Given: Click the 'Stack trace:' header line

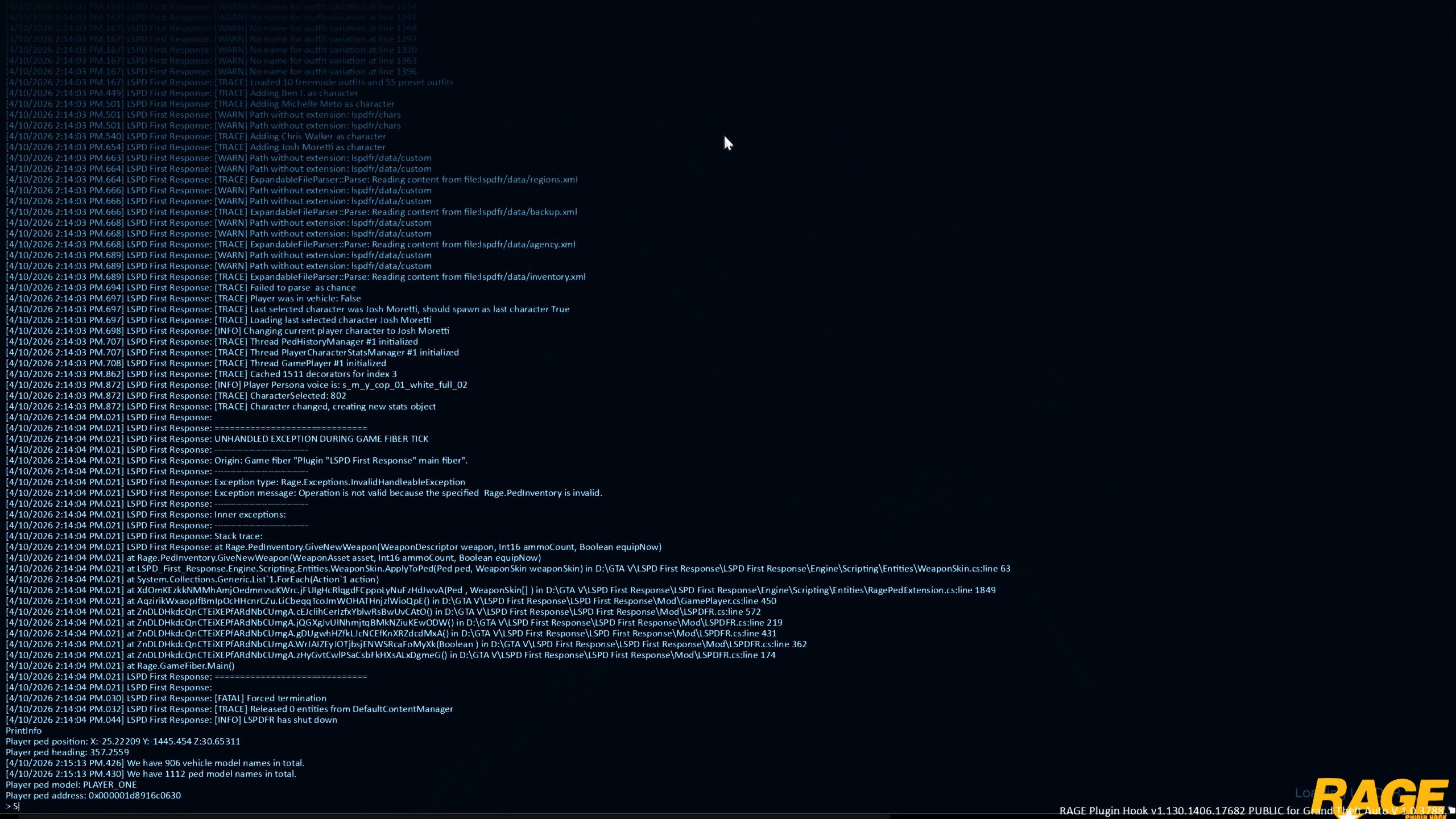Looking at the screenshot, I should (x=238, y=536).
